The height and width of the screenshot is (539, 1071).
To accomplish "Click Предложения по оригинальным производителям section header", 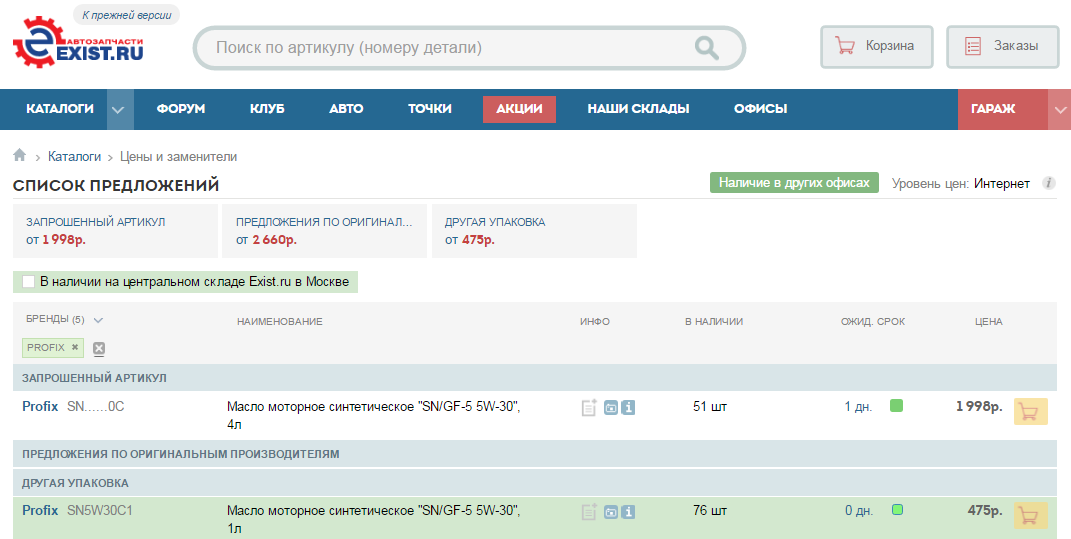I will [535, 454].
